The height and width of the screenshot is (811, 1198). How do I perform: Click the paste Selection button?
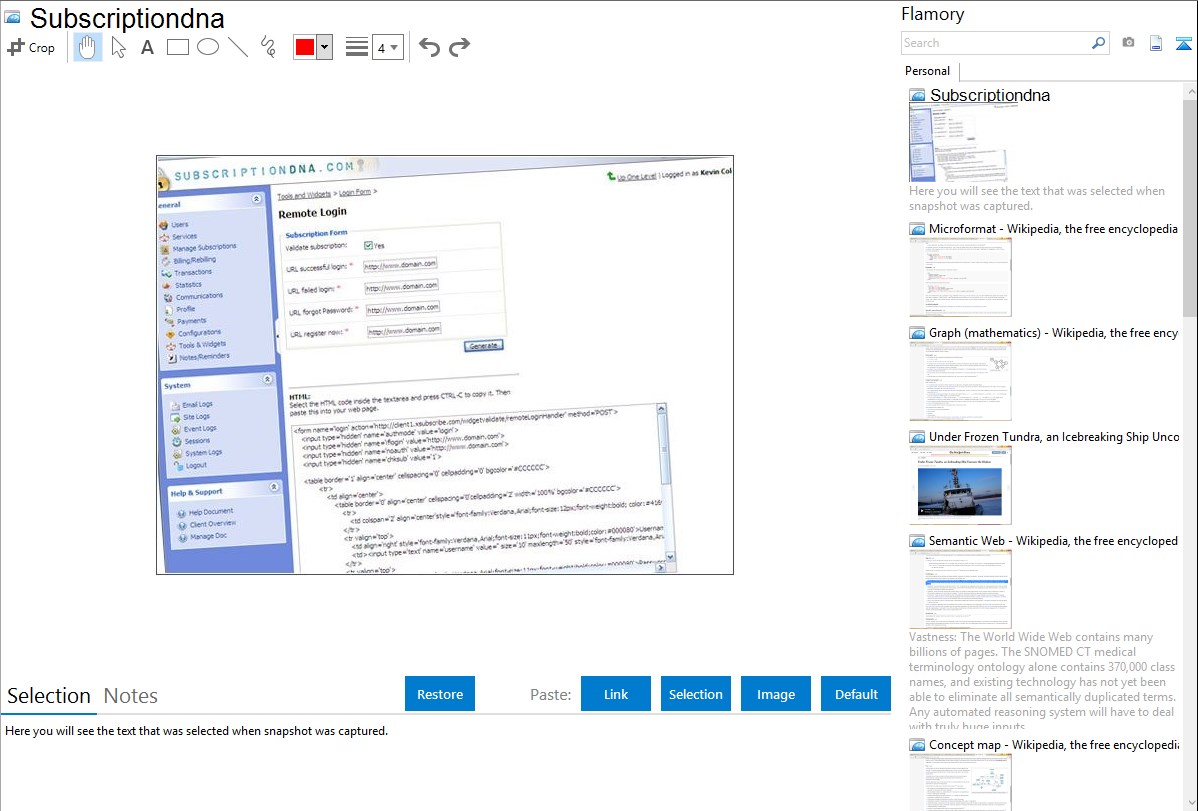point(696,694)
